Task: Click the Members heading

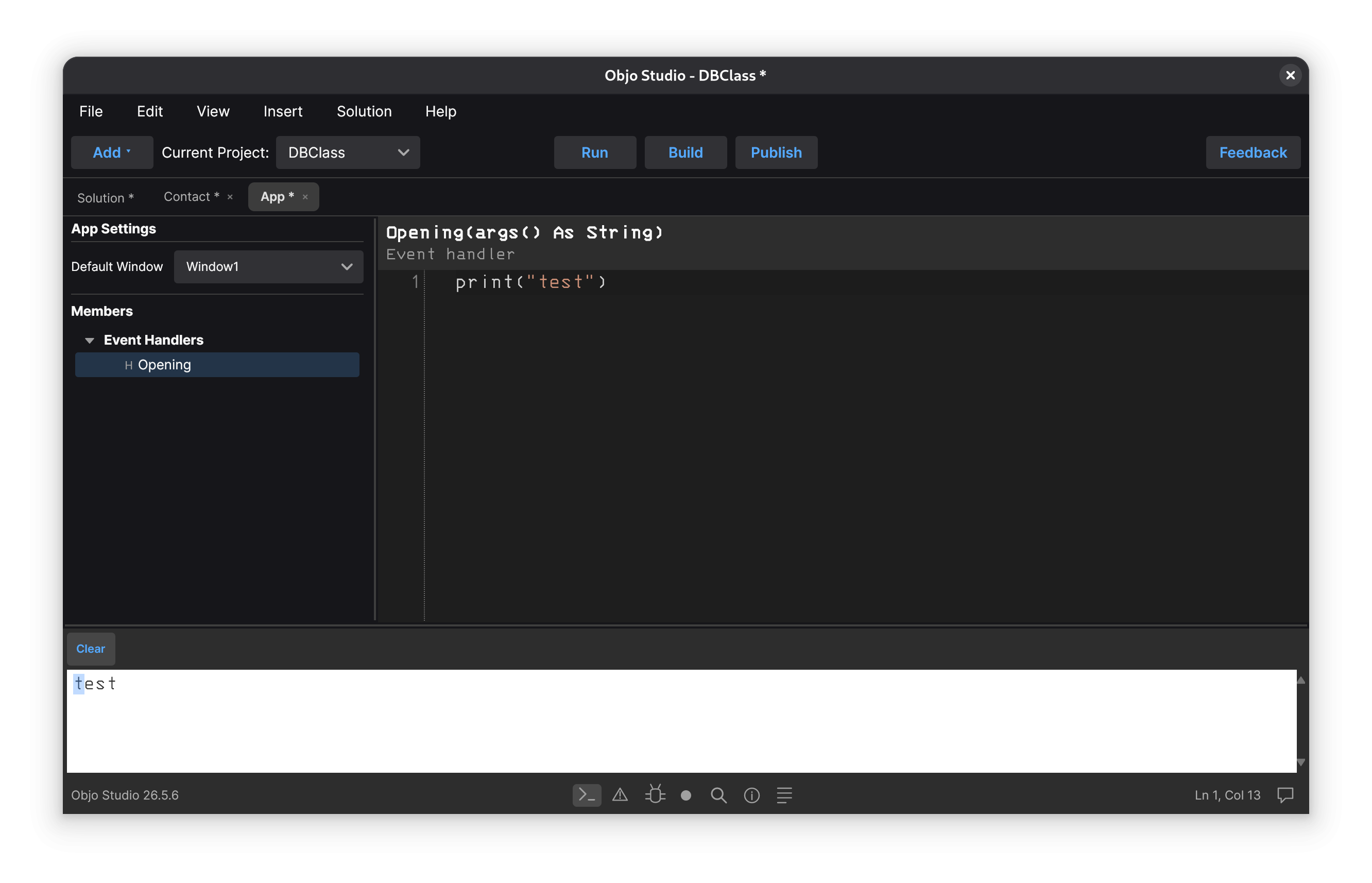Action: (102, 311)
